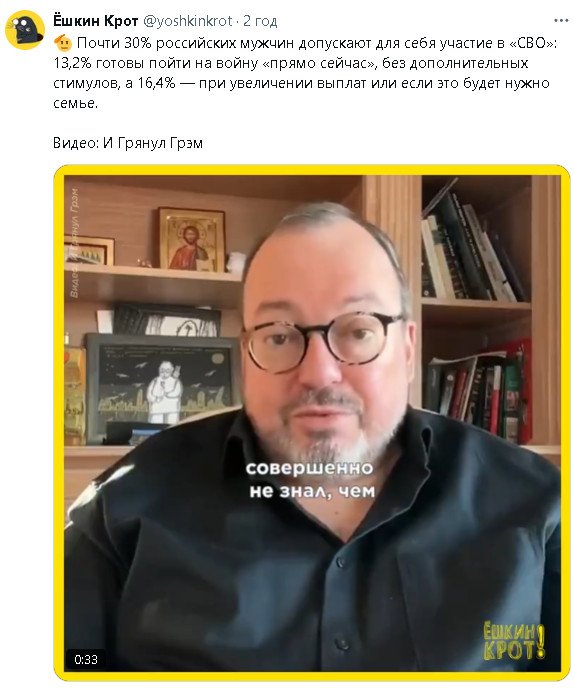Click the '13,2%' figure in the tweet
The height and width of the screenshot is (688, 574).
pyautogui.click(x=72, y=63)
